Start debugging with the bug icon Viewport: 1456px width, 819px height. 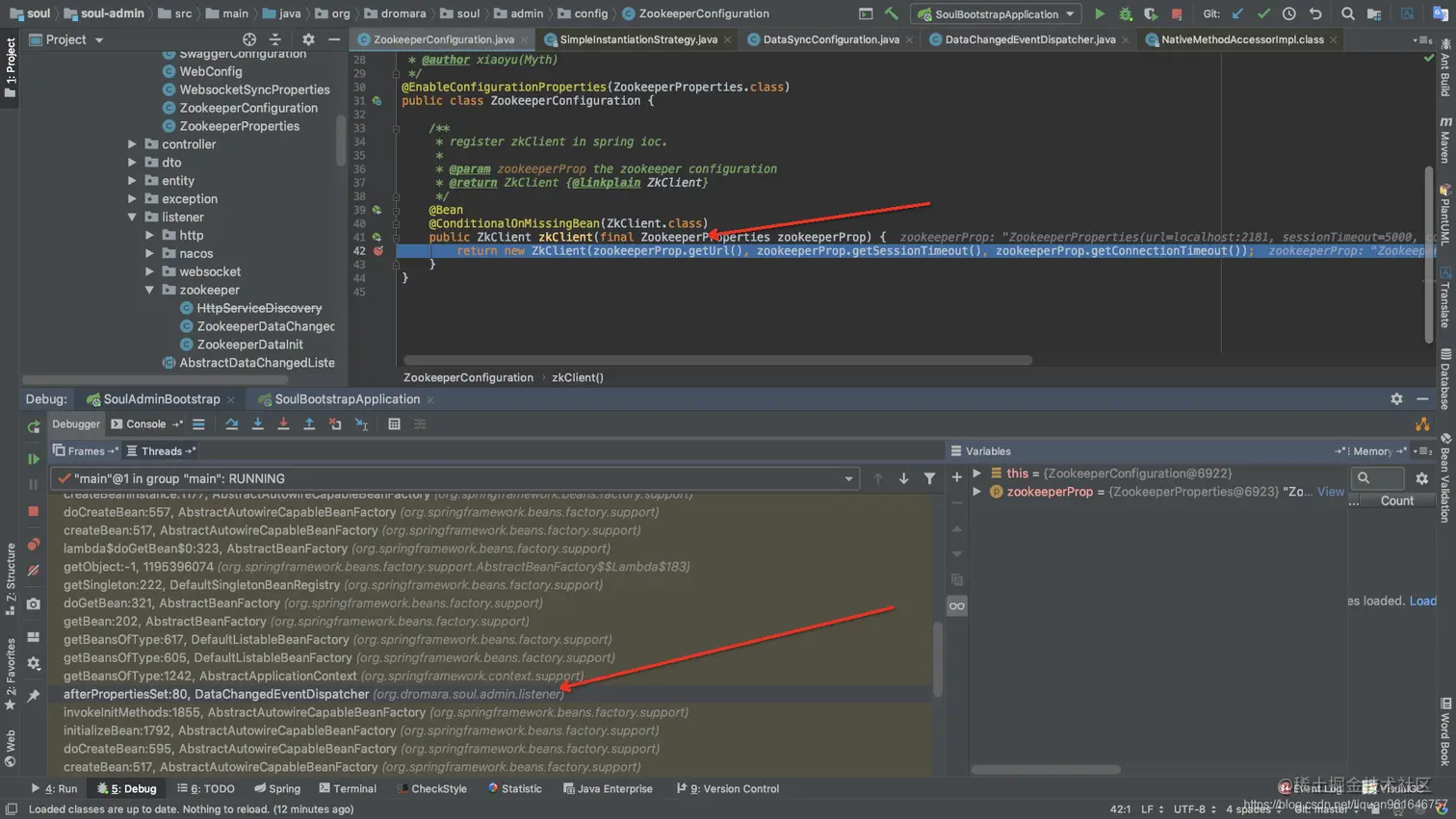tap(1126, 14)
